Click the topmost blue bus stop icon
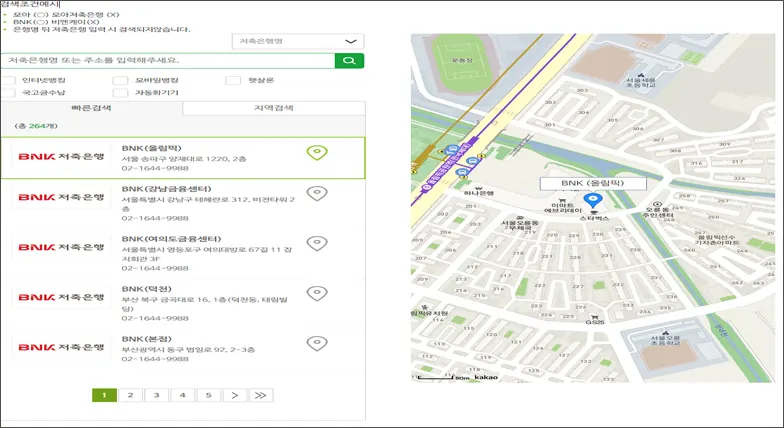784x428 pixels. 452,149
